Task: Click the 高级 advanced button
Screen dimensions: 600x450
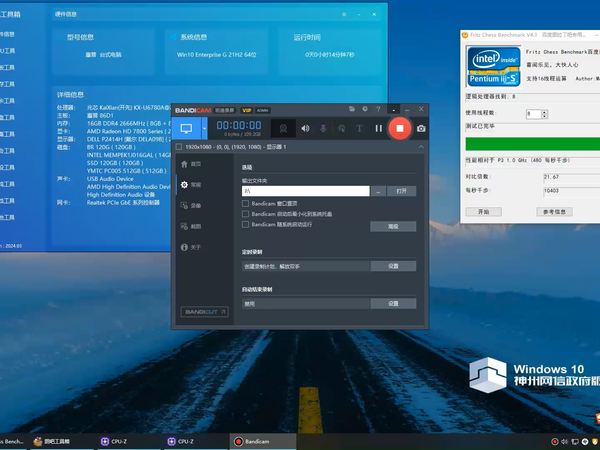Action: coord(393,227)
